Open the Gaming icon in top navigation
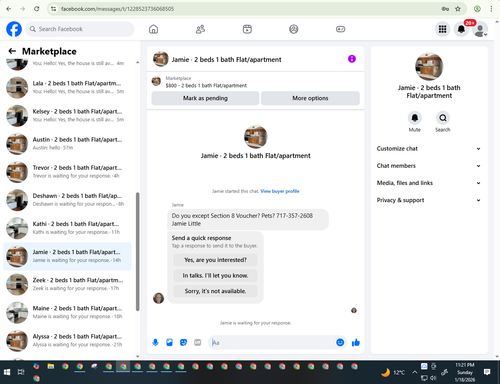The width and height of the screenshot is (500, 384). 340,29
